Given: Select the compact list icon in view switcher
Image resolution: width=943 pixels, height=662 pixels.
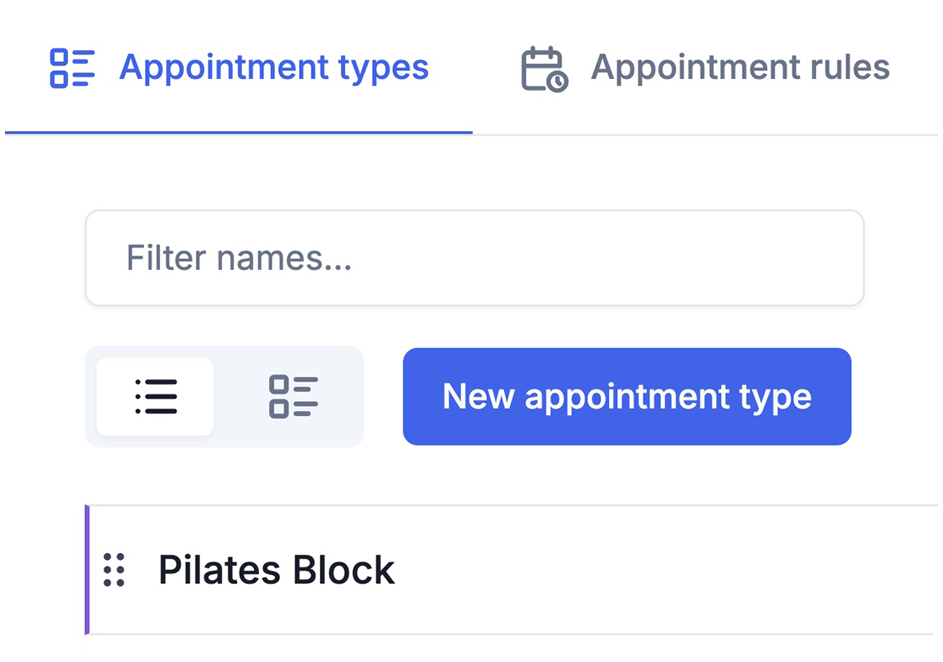Looking at the screenshot, I should tap(155, 396).
